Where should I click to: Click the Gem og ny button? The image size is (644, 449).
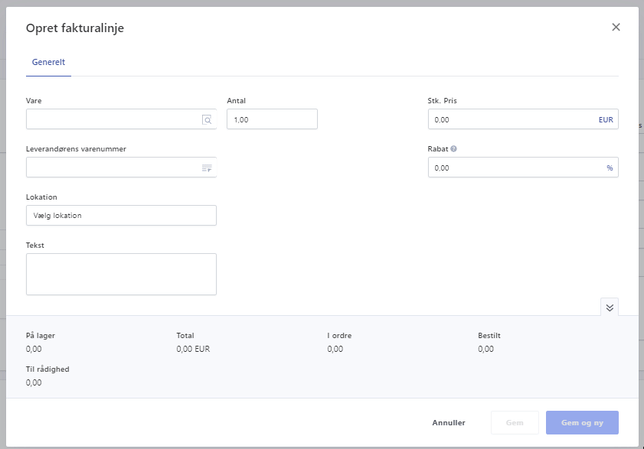(581, 422)
